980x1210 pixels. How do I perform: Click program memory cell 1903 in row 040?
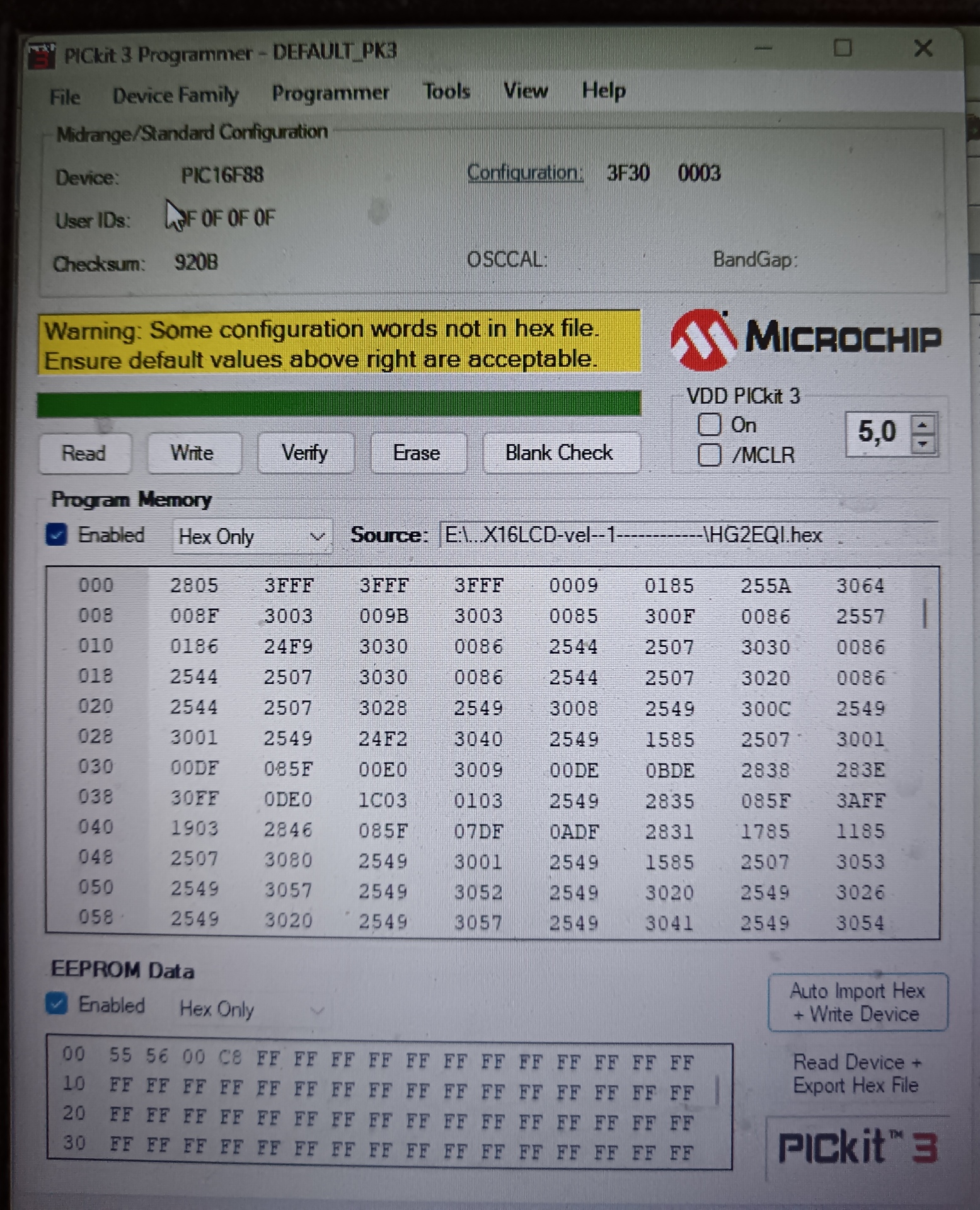click(x=194, y=828)
